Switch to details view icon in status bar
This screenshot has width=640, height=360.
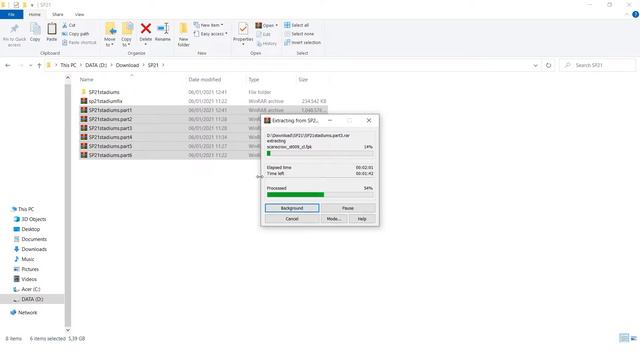click(624, 338)
